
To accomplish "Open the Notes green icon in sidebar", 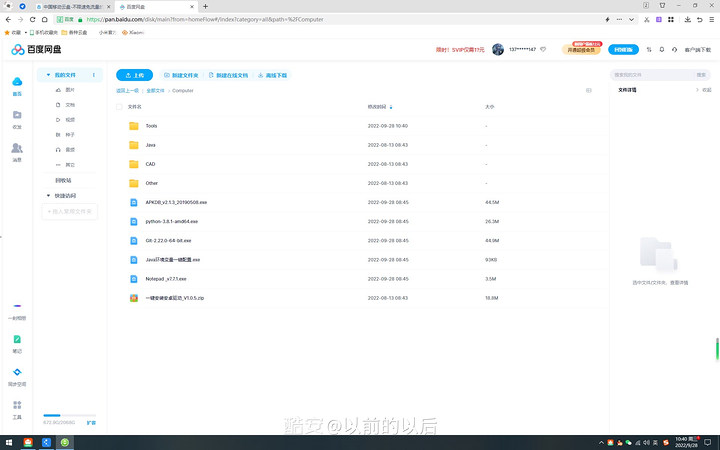I will pyautogui.click(x=17, y=339).
